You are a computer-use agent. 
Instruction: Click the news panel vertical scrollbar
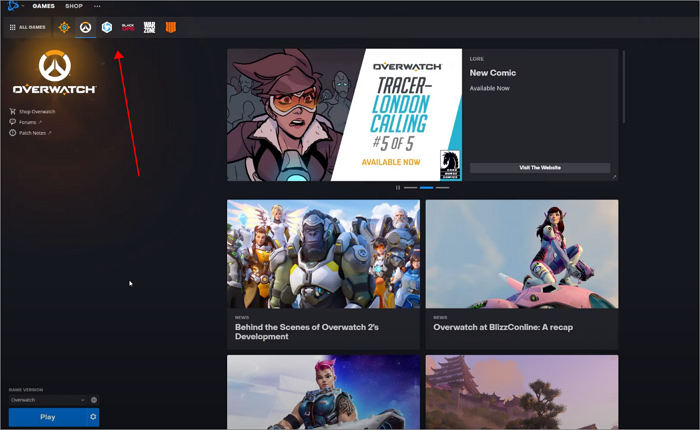click(624, 87)
